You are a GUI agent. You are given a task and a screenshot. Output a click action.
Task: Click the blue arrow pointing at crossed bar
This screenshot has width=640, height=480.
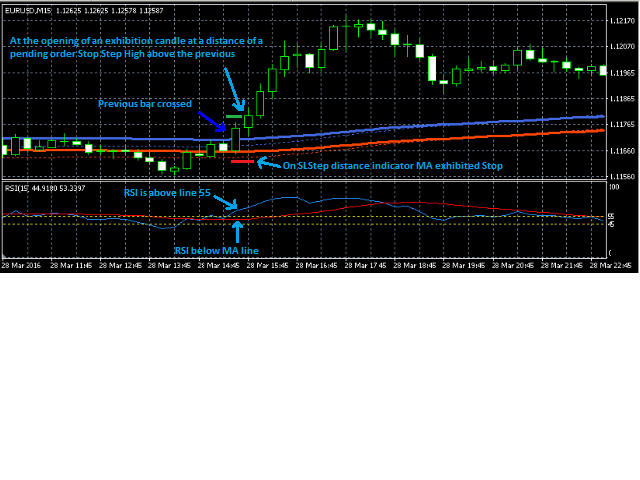pyautogui.click(x=213, y=122)
